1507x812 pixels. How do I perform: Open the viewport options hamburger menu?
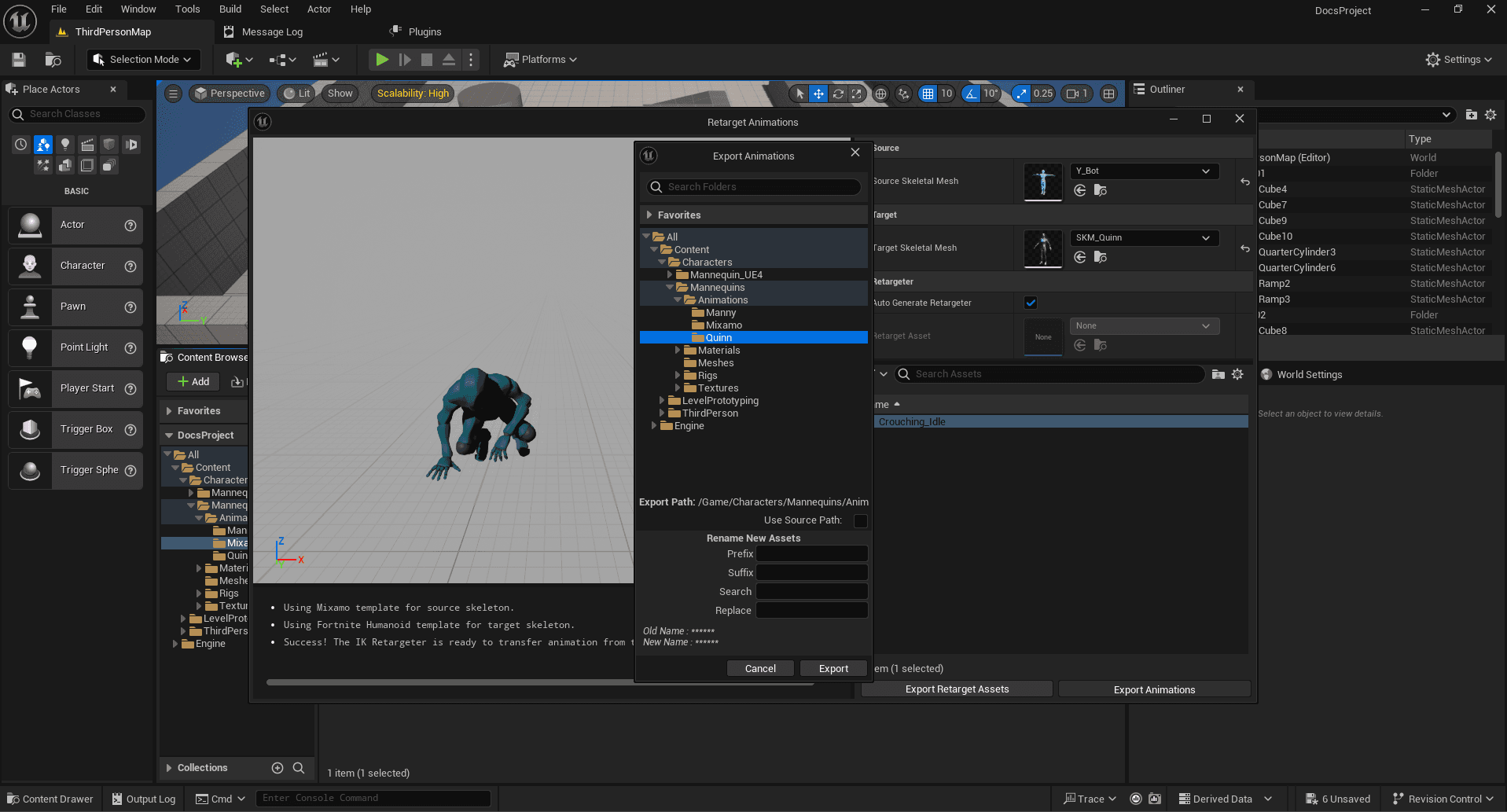click(174, 94)
